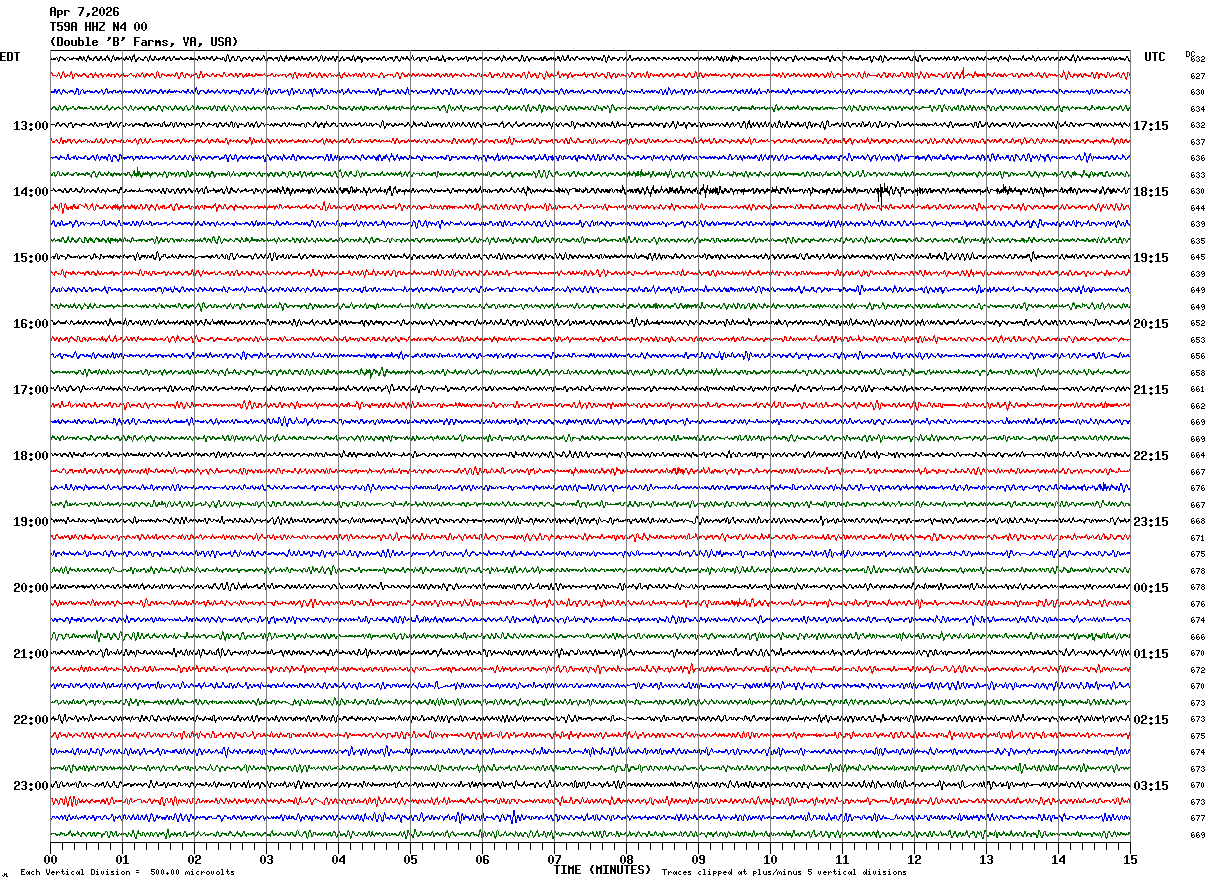The image size is (1210, 886).
Task: Click the 18:15 UTC time label
Action: pyautogui.click(x=1150, y=192)
